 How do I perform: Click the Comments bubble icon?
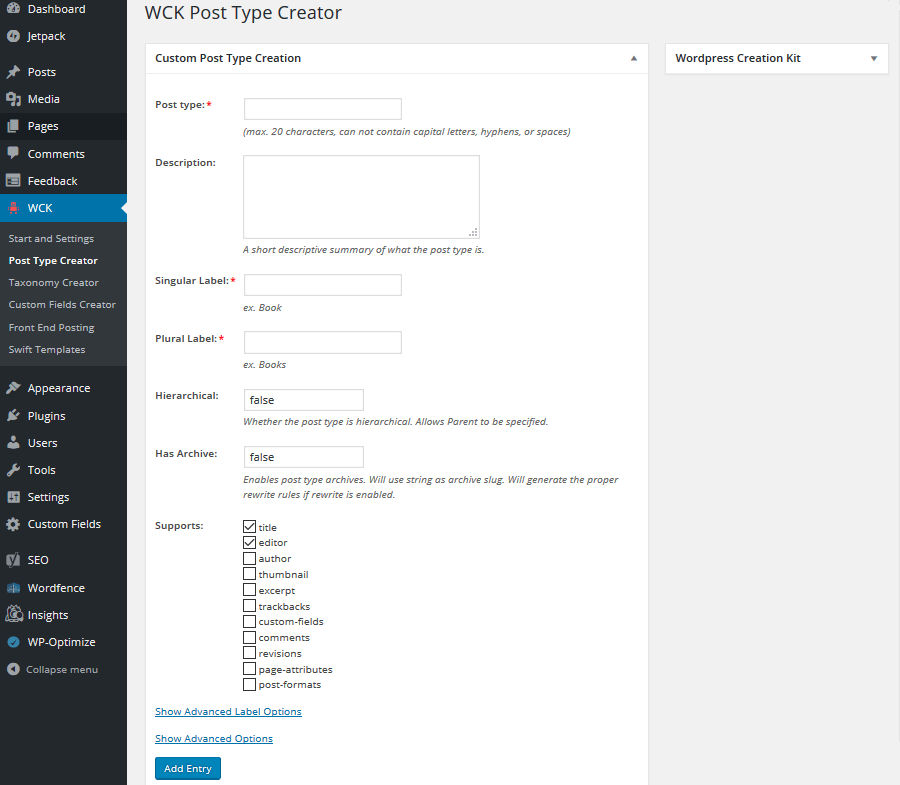tap(13, 153)
